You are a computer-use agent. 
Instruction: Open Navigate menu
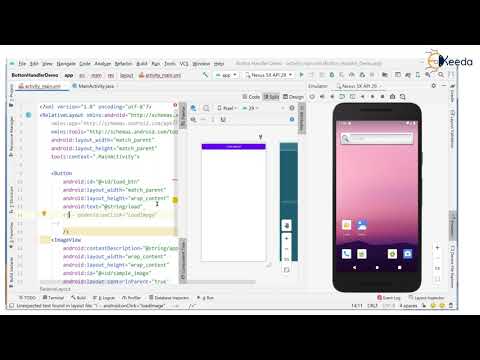(66, 63)
